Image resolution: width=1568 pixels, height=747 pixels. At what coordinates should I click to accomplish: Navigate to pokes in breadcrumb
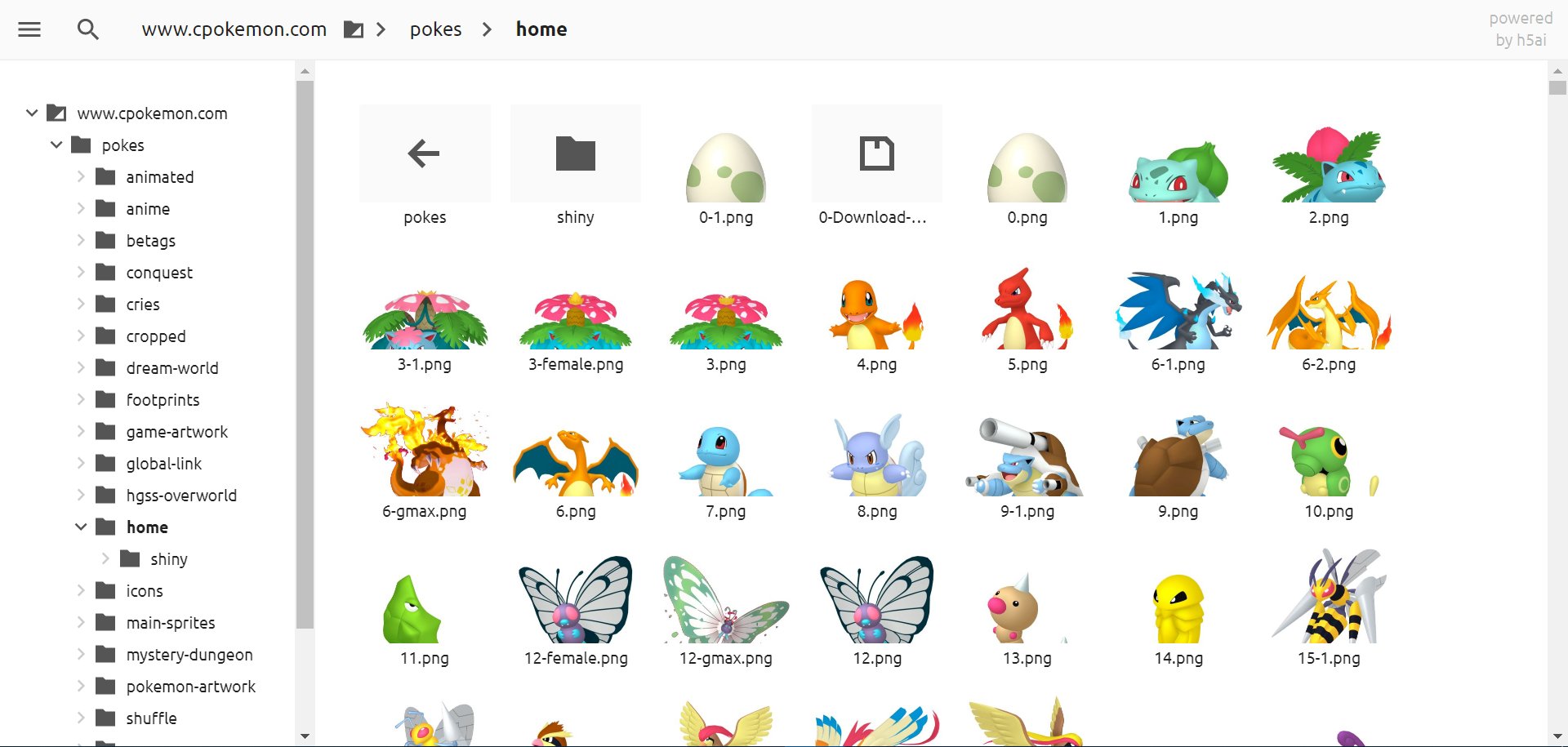[435, 29]
